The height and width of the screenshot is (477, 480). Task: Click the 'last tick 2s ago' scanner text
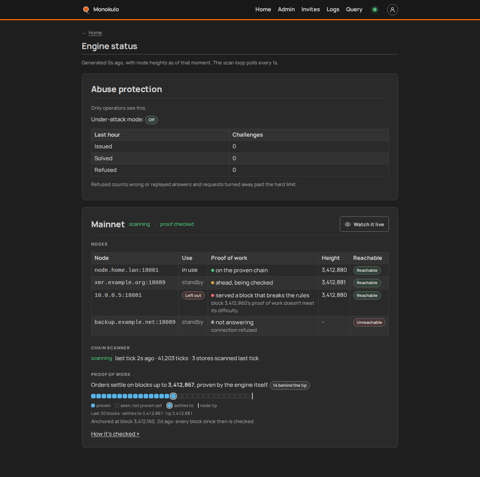[135, 358]
